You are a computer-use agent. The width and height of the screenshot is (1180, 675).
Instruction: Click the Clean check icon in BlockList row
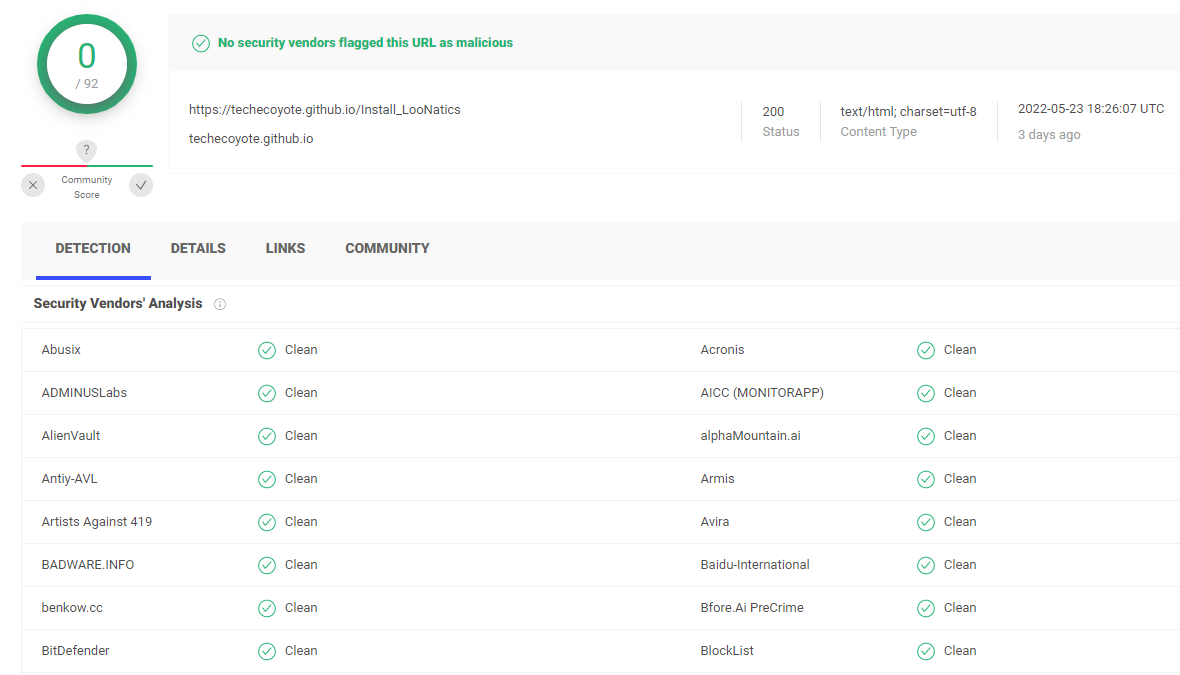(926, 651)
